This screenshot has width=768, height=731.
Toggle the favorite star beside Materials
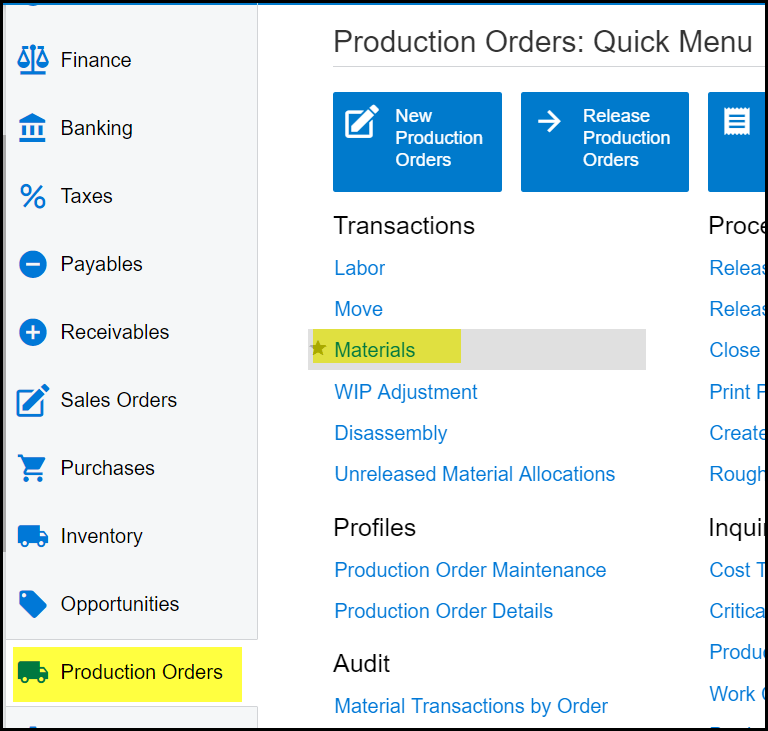click(x=319, y=349)
